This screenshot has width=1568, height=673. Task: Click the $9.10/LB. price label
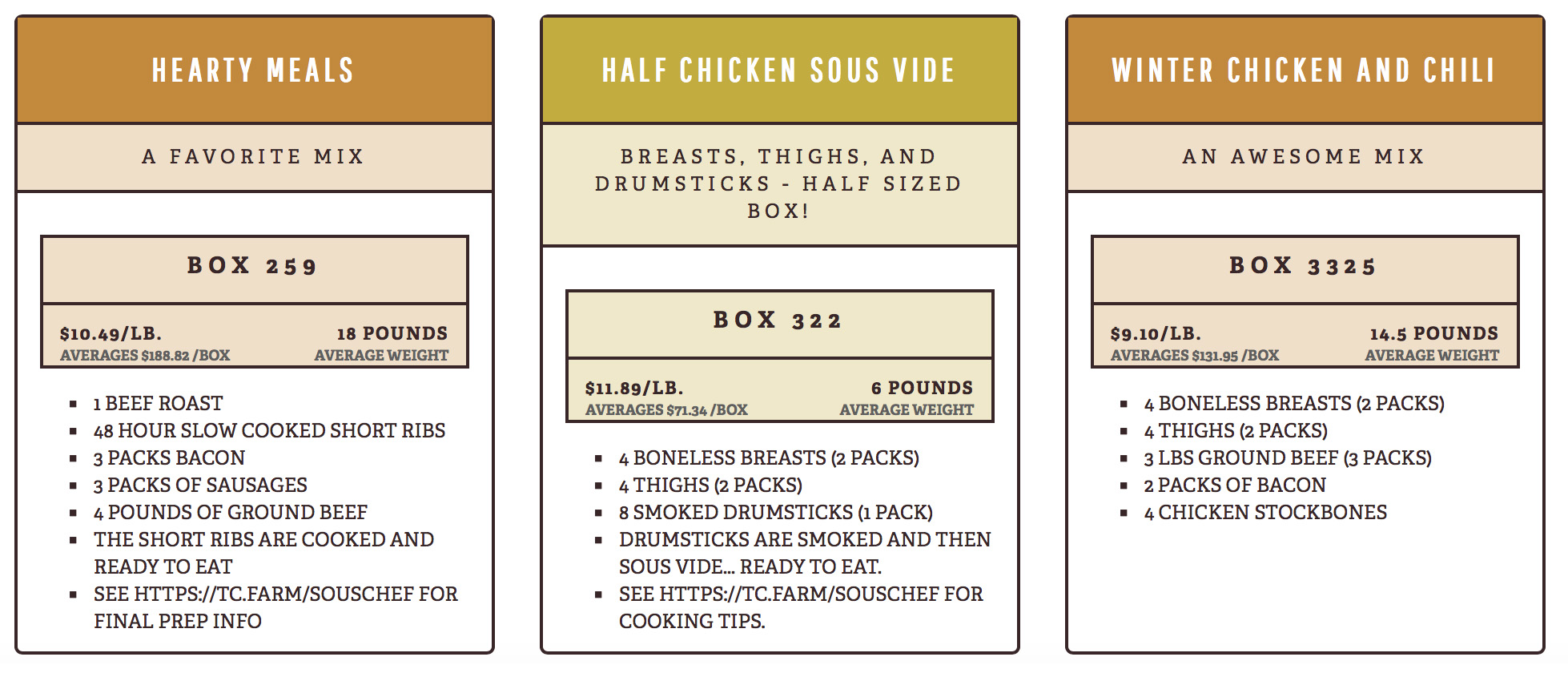1156,333
